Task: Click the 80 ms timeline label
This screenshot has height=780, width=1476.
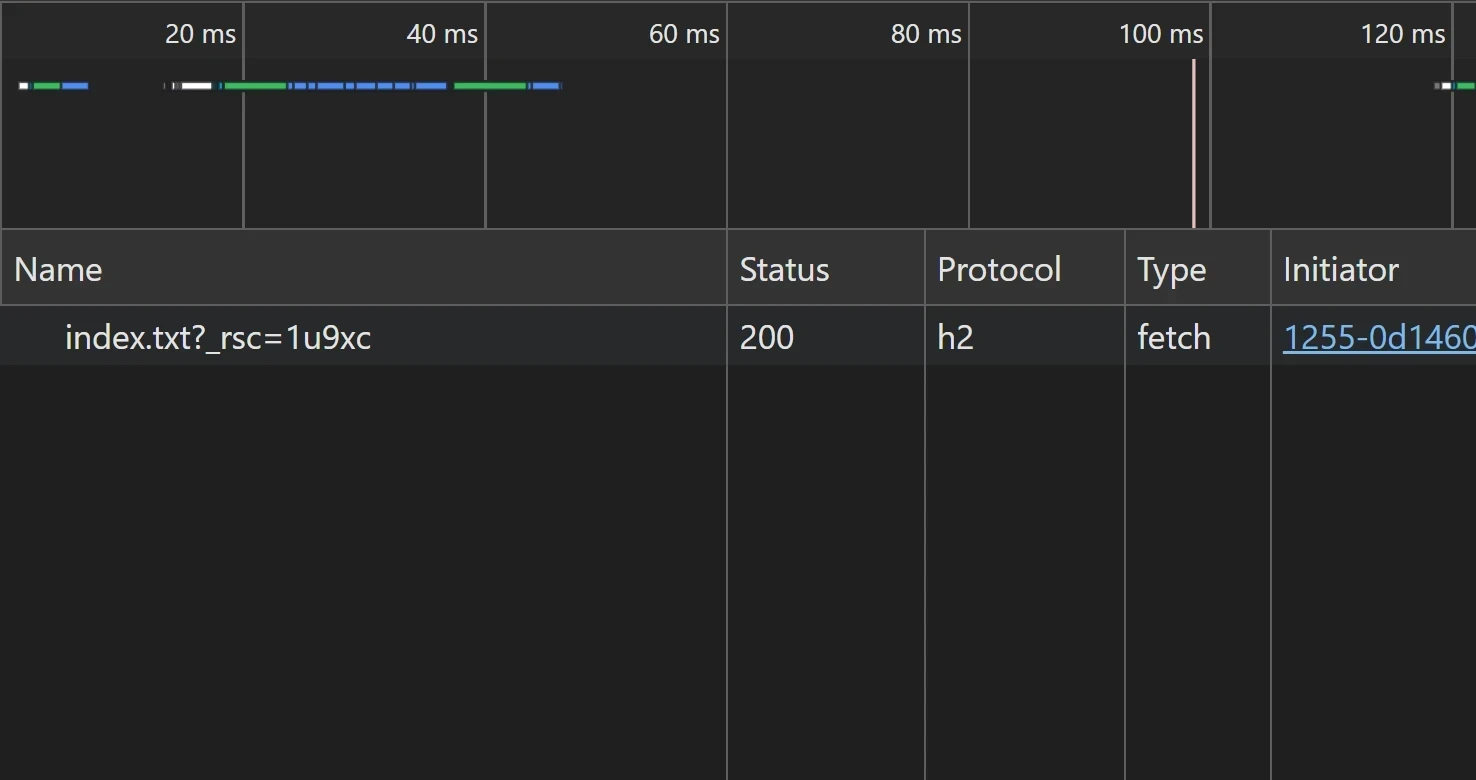Action: 926,34
